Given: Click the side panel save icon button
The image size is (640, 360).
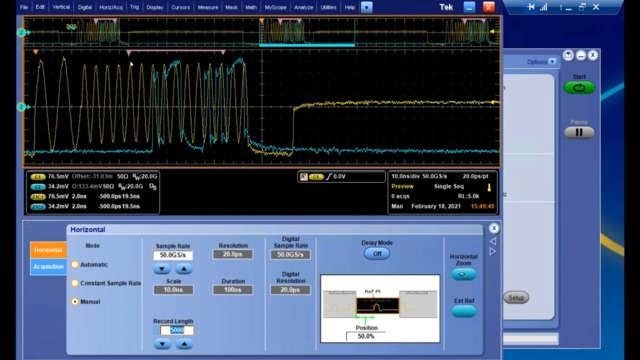Looking at the screenshot, I should coord(568,55).
